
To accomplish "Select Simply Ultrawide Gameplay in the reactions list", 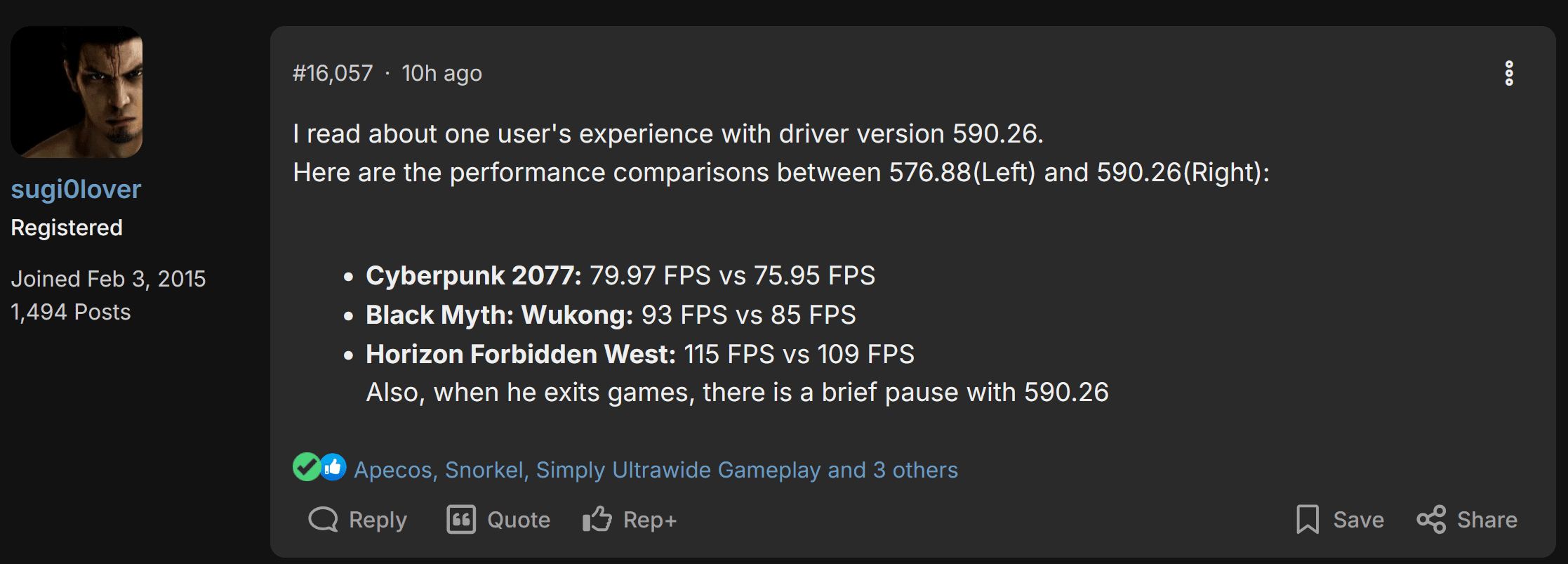I will (678, 470).
